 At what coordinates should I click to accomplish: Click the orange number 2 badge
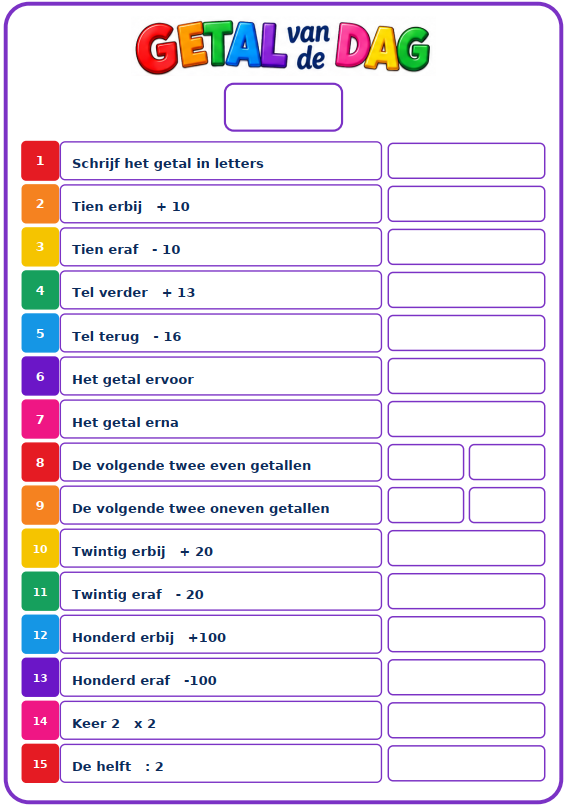pos(40,204)
